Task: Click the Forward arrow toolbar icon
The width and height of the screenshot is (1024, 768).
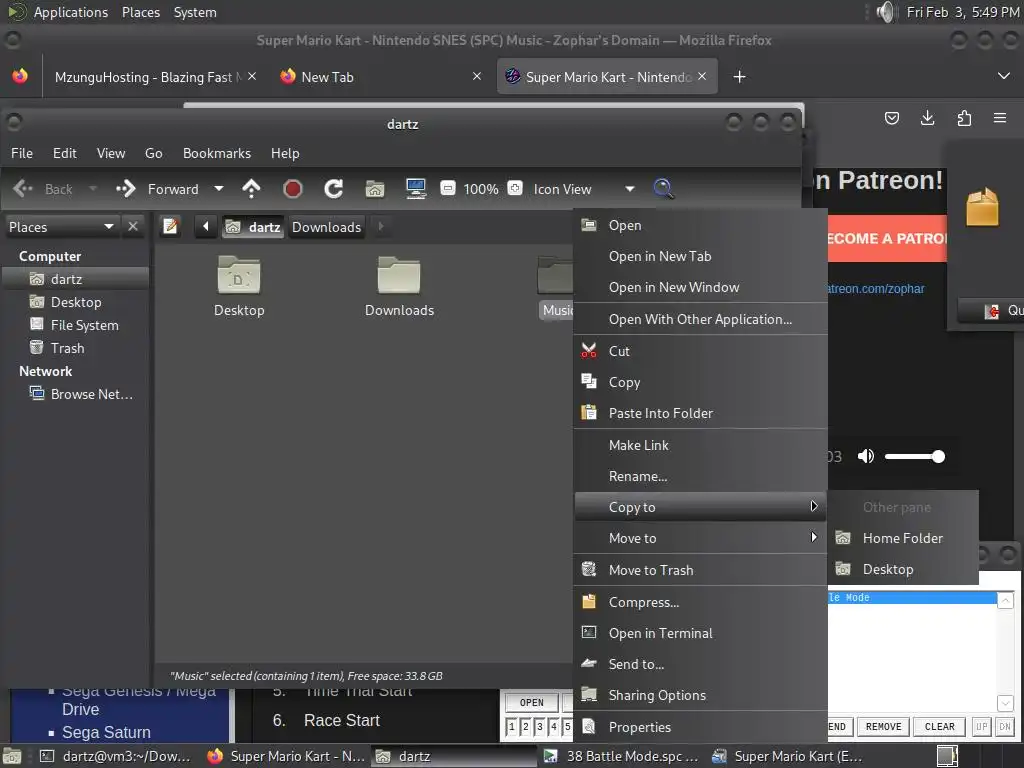Action: (x=125, y=189)
